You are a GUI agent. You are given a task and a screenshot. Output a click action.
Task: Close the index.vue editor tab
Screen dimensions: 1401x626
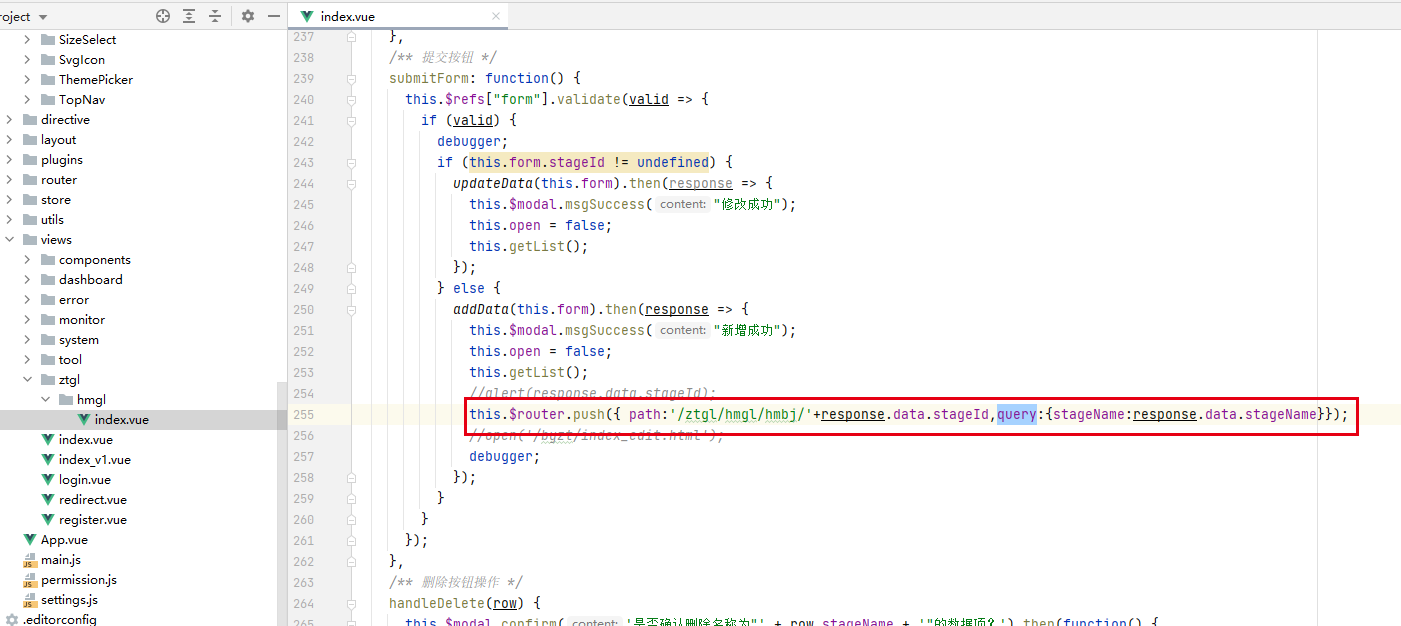[496, 16]
